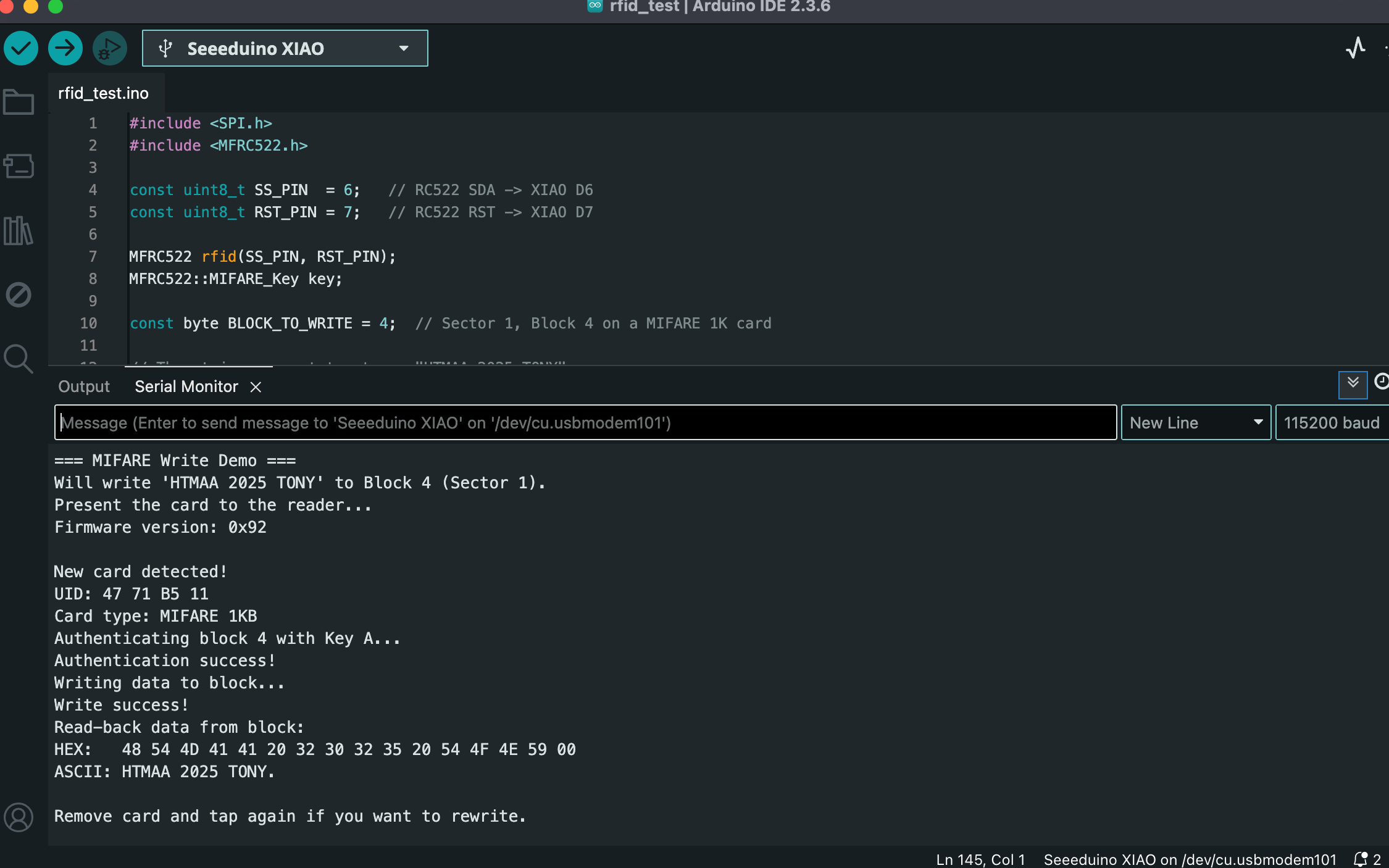Open the Debug sidebar panel icon
1389x868 pixels.
pyautogui.click(x=19, y=294)
